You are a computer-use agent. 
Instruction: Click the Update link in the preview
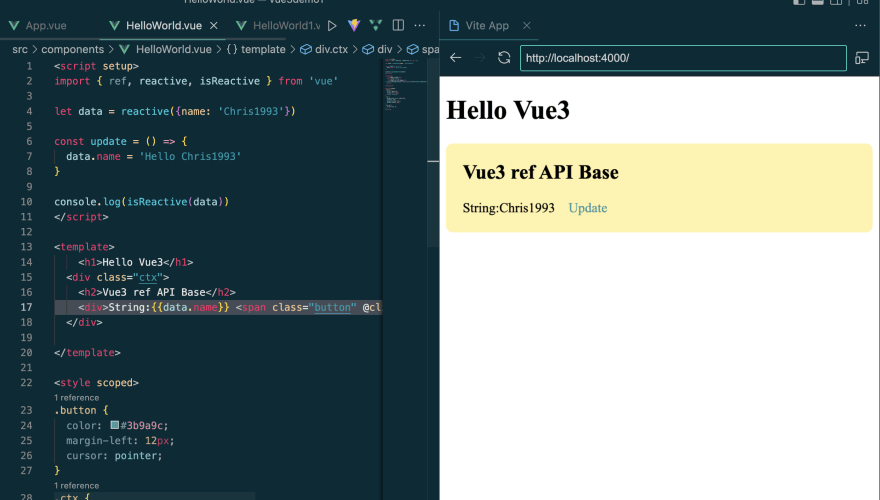588,208
